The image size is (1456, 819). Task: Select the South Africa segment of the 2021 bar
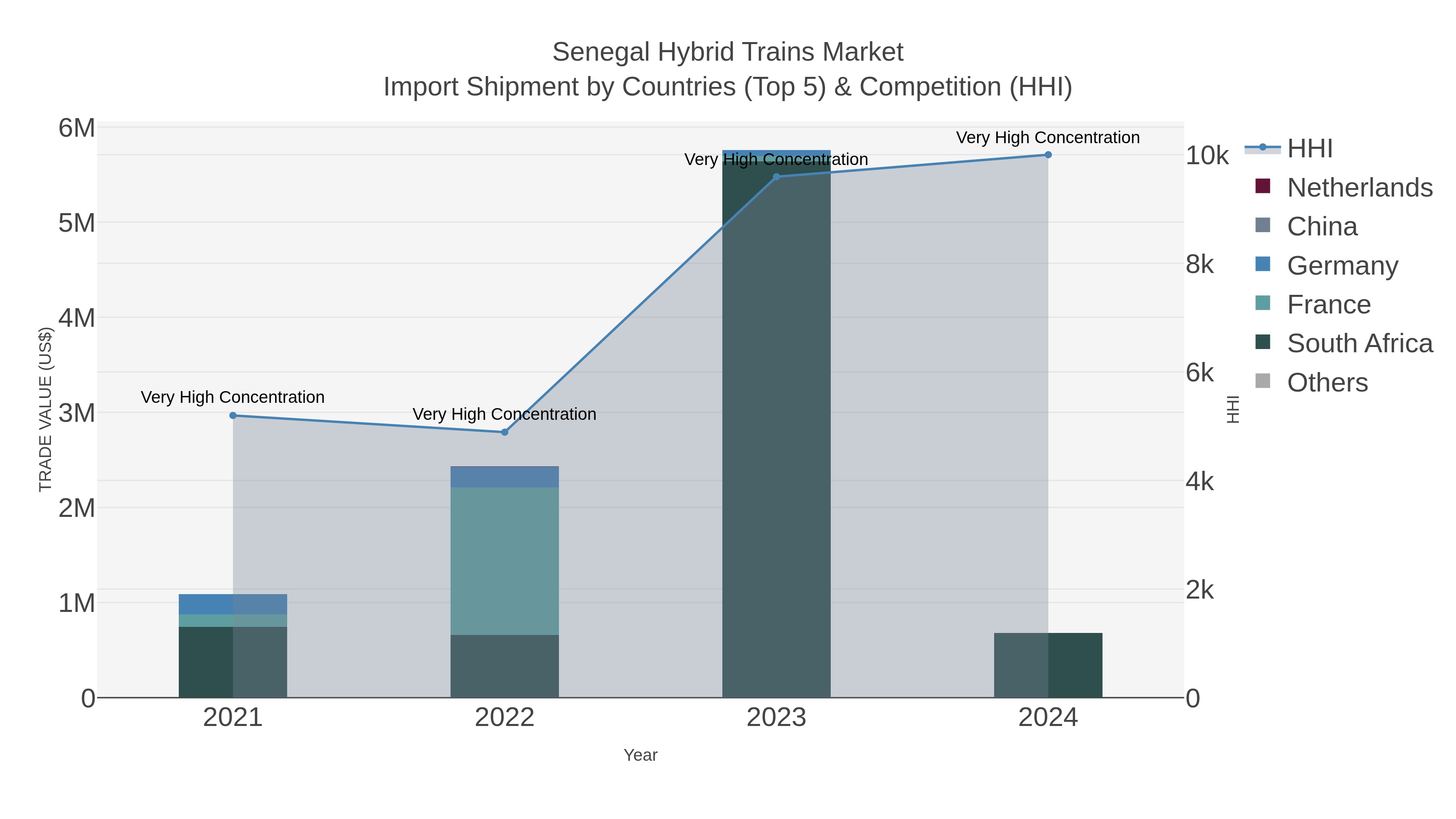pos(233,662)
